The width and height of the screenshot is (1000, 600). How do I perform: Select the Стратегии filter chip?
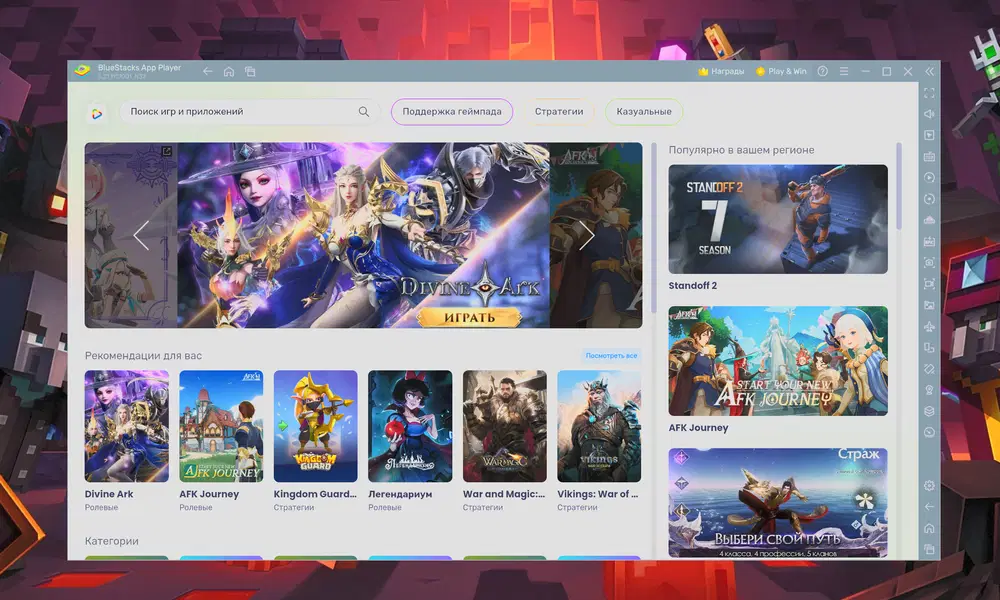coord(559,112)
